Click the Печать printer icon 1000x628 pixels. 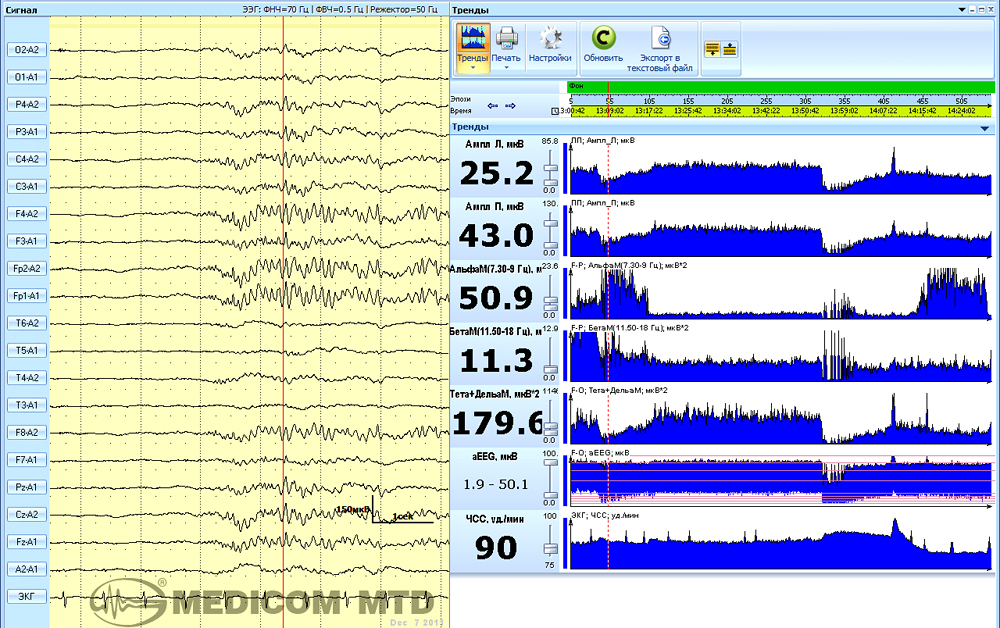(506, 38)
